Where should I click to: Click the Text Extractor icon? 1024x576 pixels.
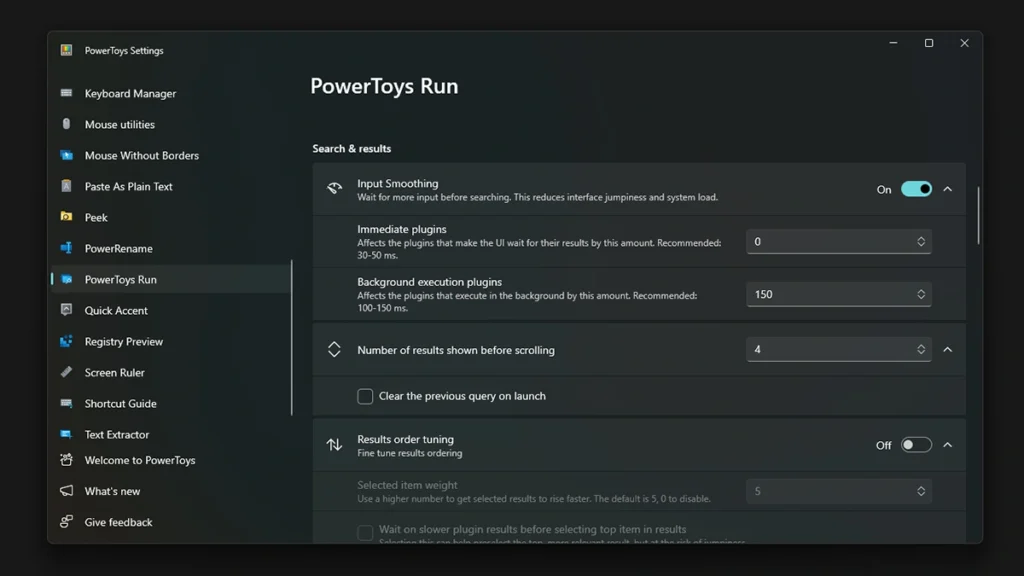(66, 434)
